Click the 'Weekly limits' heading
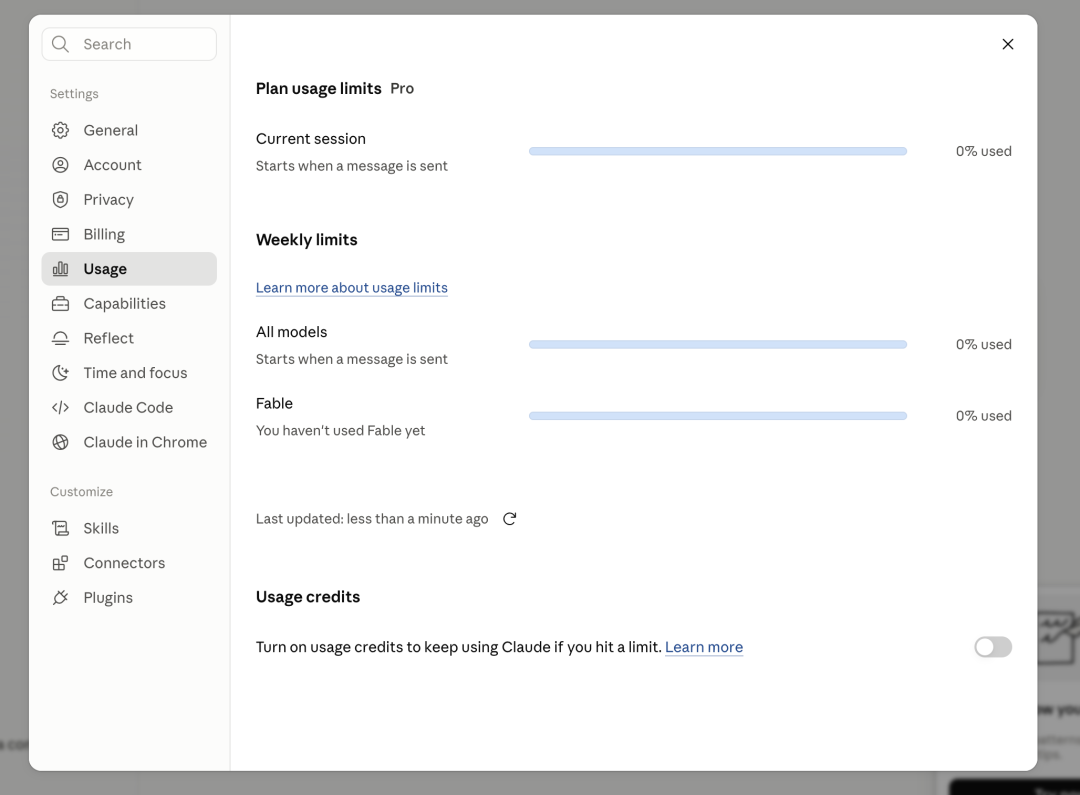This screenshot has width=1080, height=795. tap(307, 240)
